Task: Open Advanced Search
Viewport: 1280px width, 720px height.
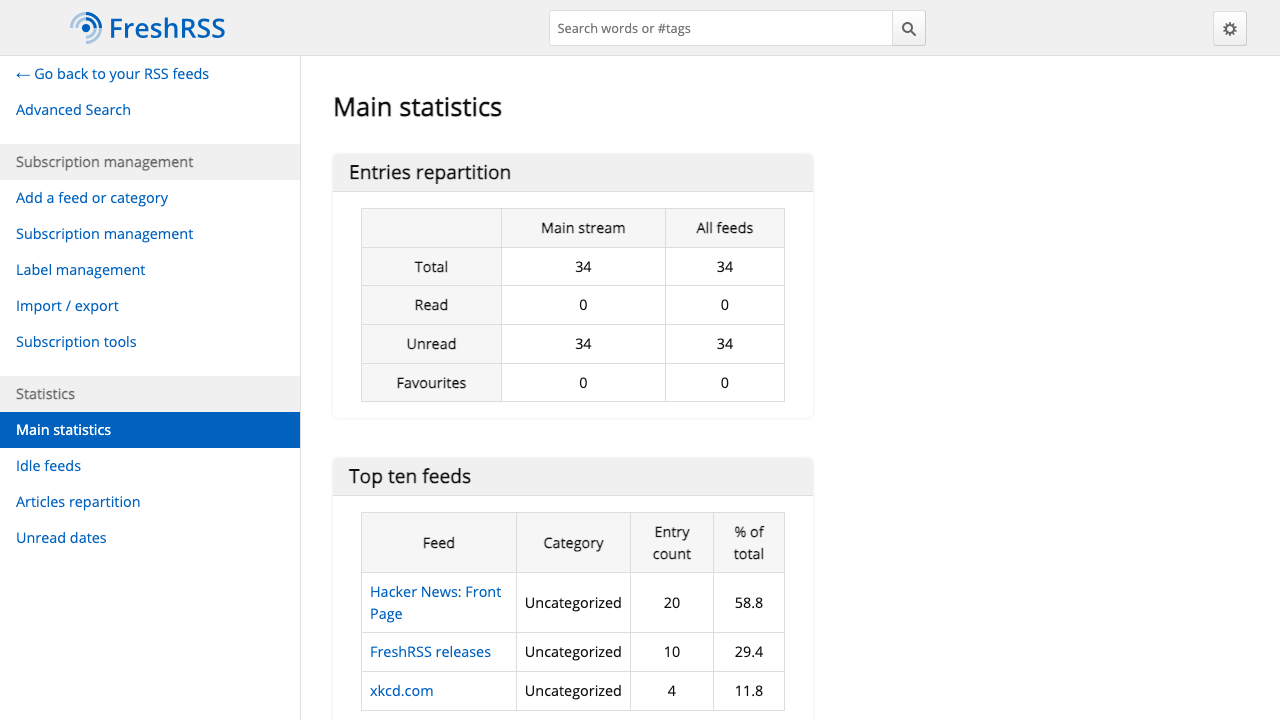Action: [x=73, y=110]
